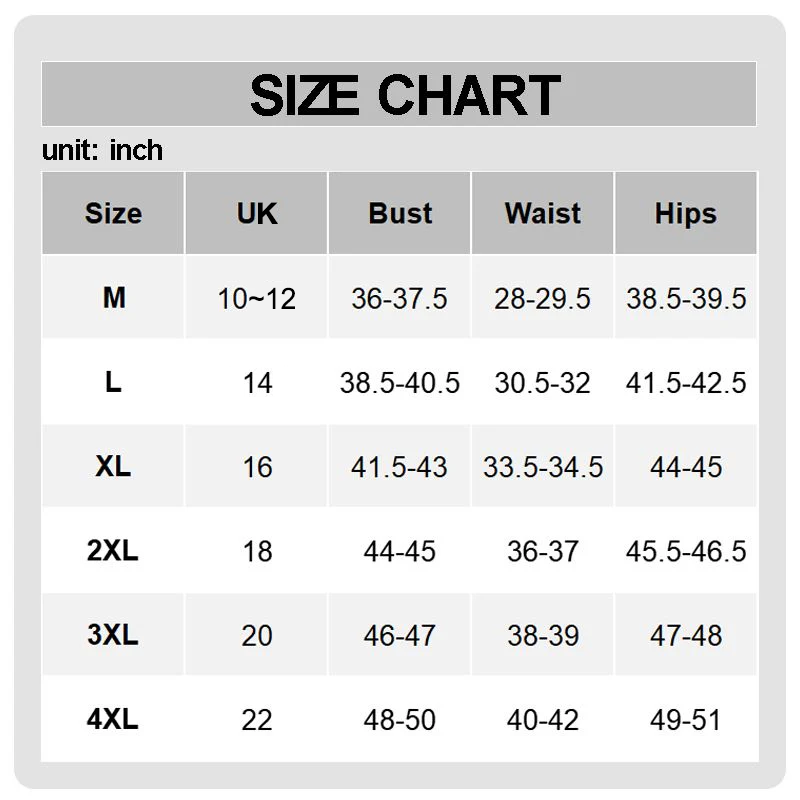Click the 3XL size row label
The image size is (800, 800).
113,635
